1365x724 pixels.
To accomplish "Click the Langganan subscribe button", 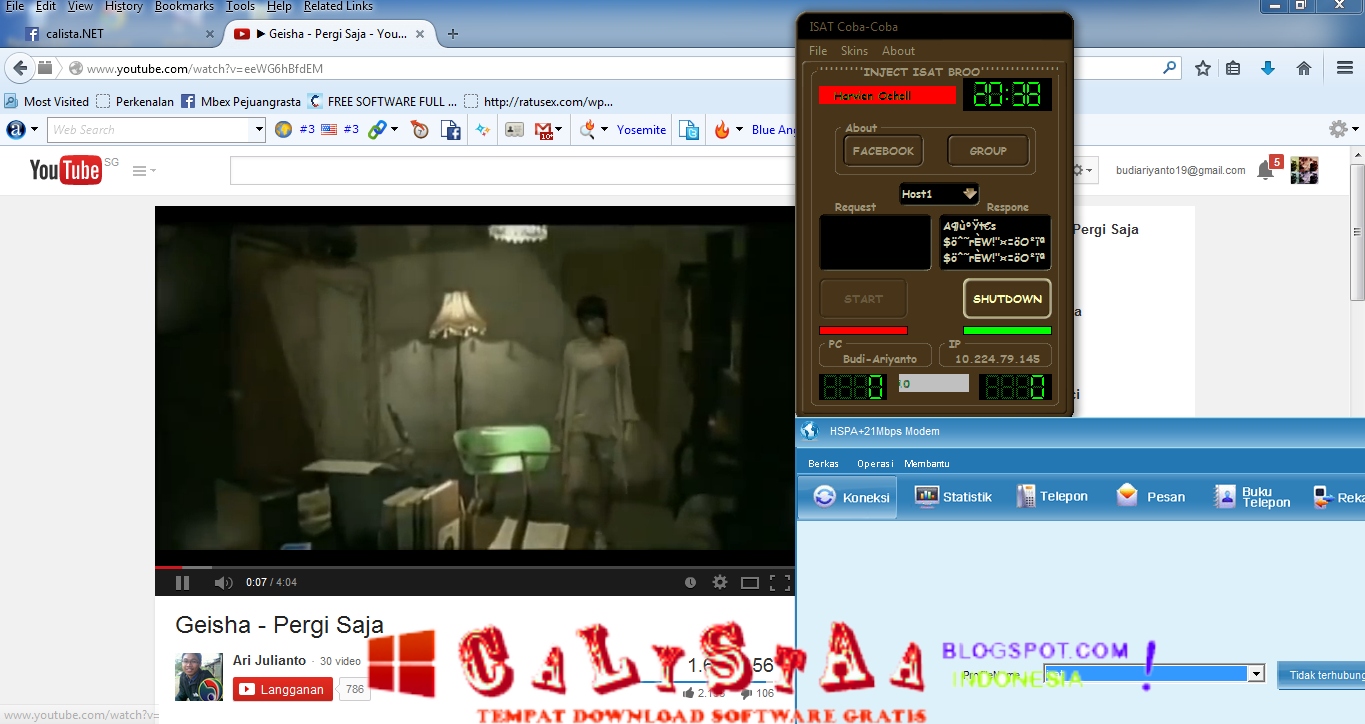I will [284, 689].
